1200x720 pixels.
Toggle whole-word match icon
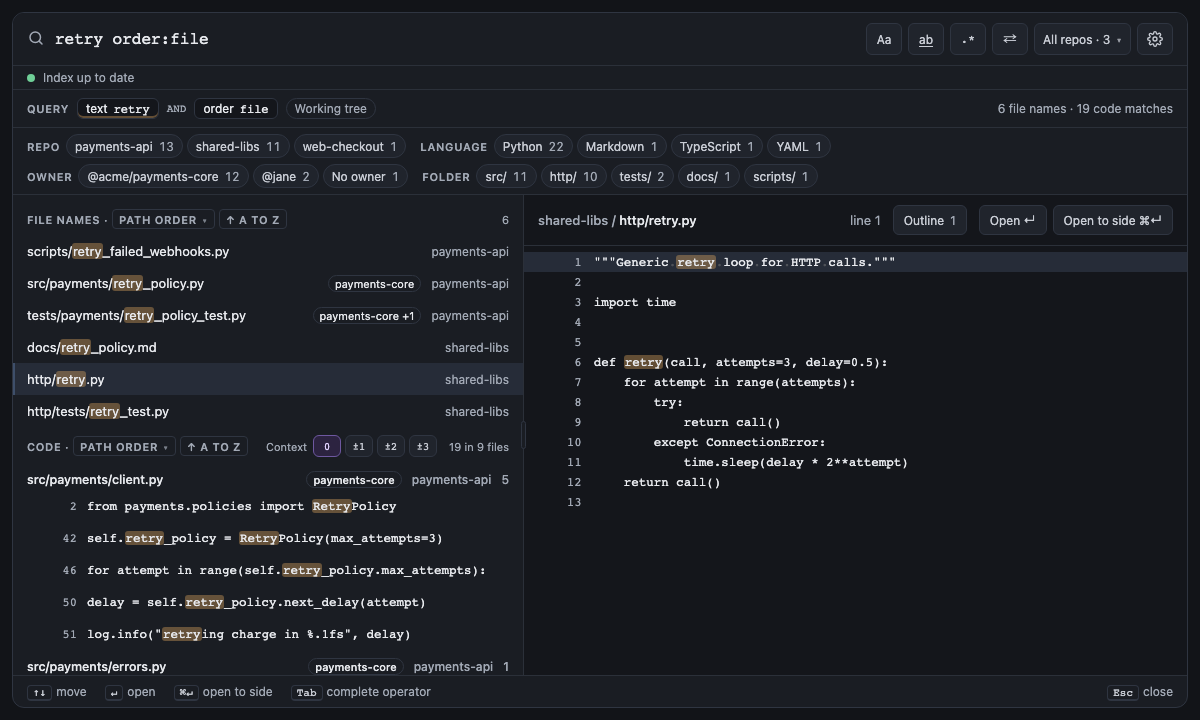point(926,39)
